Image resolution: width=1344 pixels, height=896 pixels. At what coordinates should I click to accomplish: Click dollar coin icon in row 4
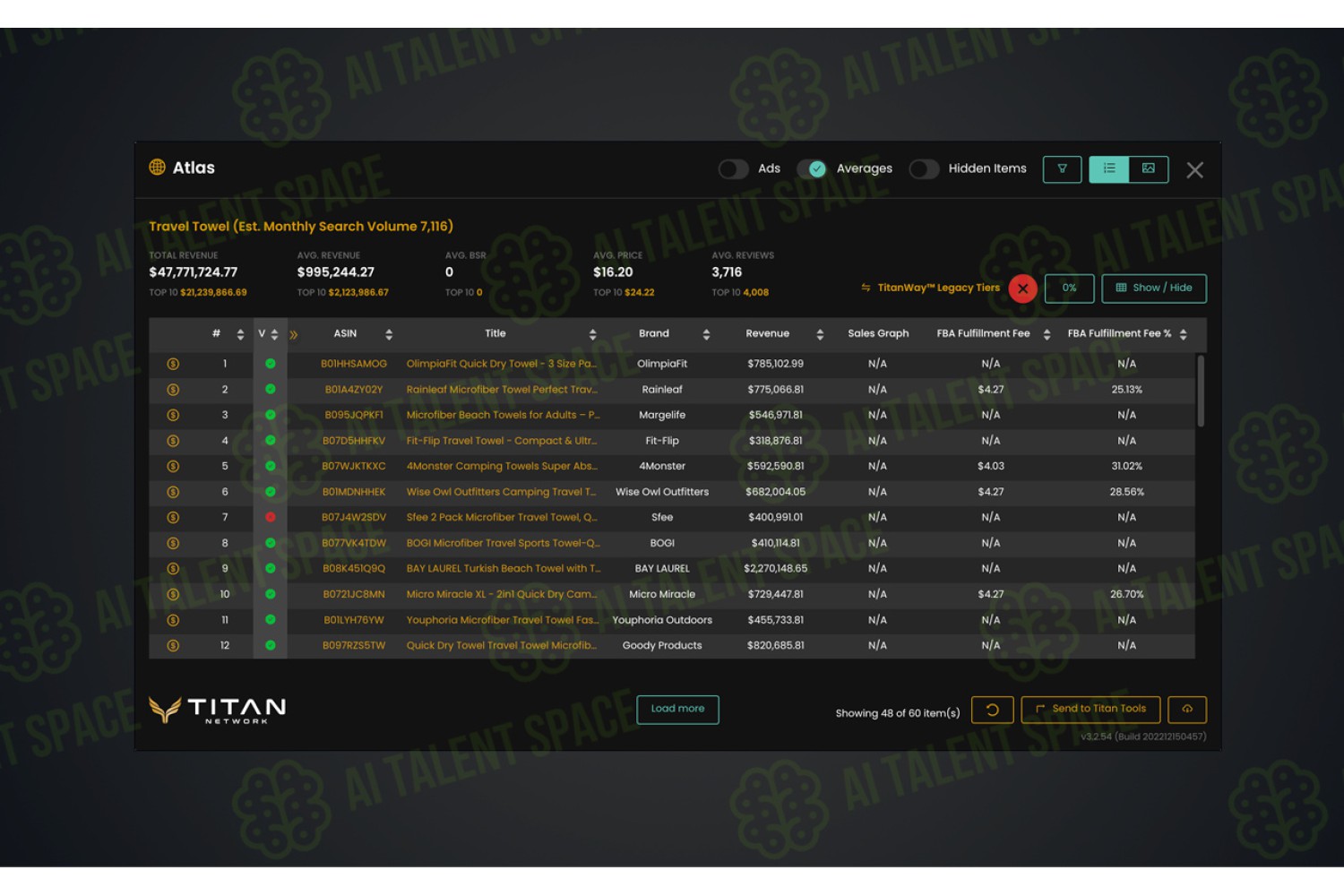pos(173,441)
